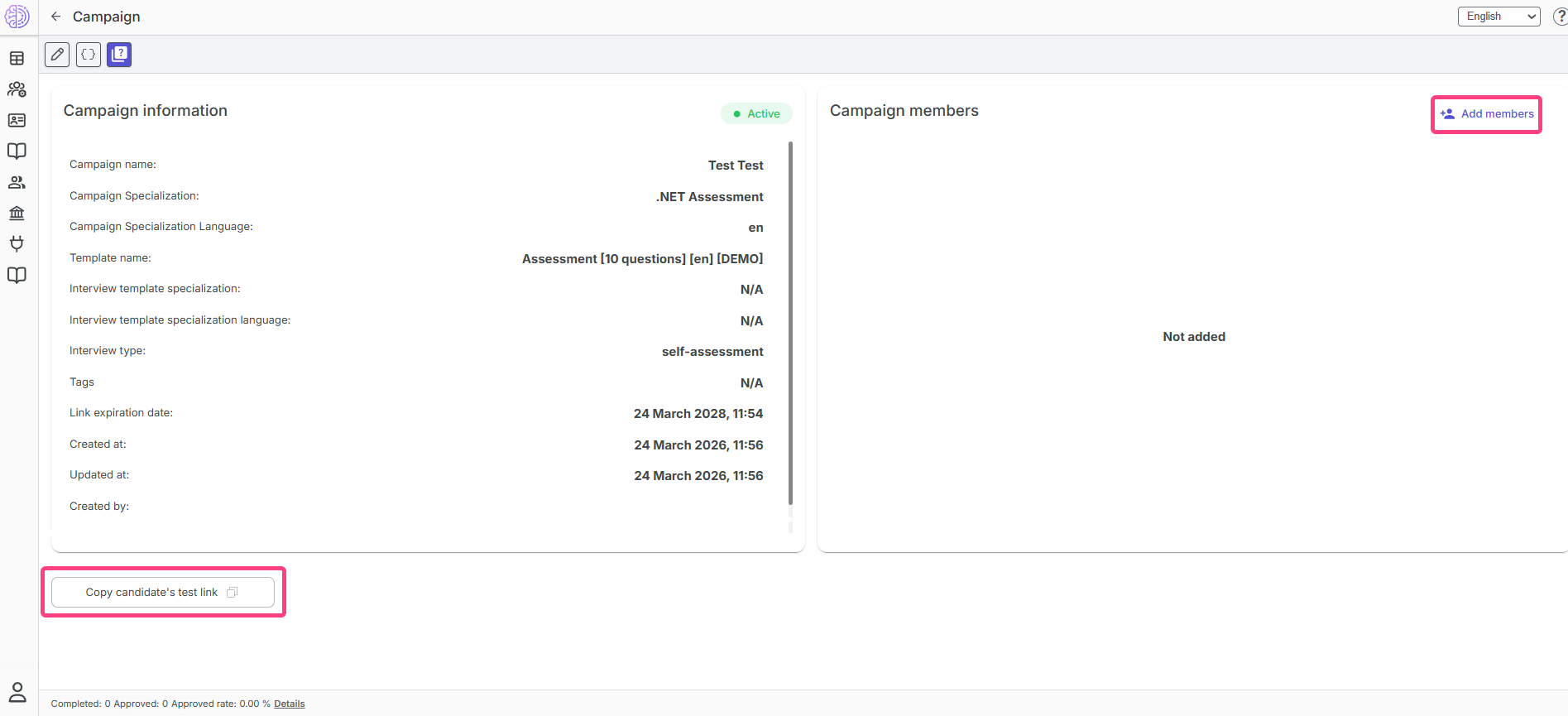Click the ID card sidebar icon

[17, 120]
